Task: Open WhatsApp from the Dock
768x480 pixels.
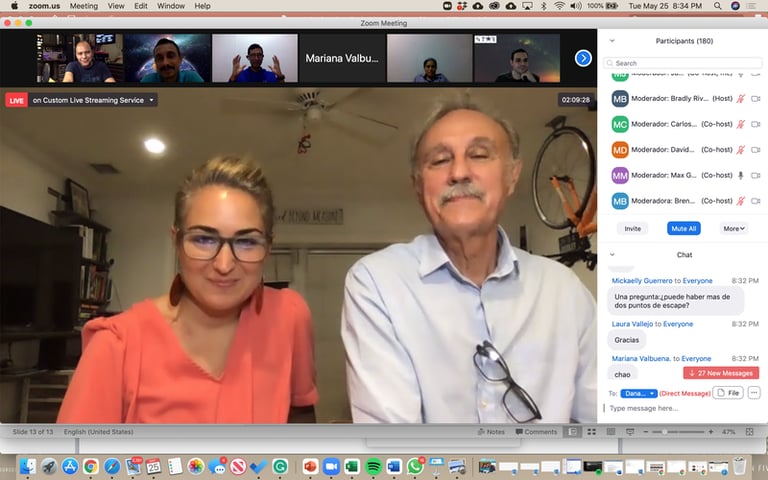Action: coord(415,466)
